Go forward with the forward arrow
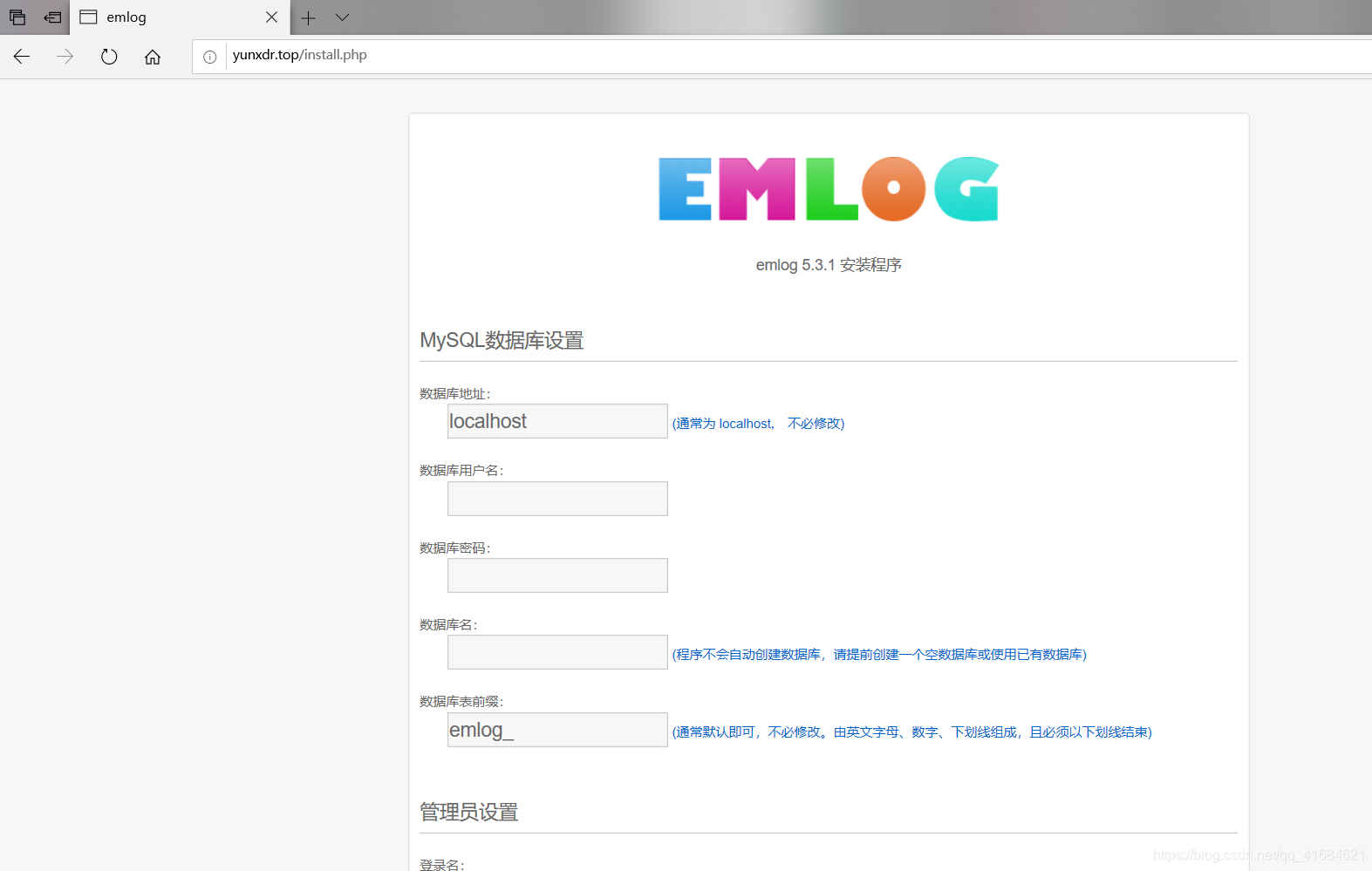1372x871 pixels. coord(65,57)
